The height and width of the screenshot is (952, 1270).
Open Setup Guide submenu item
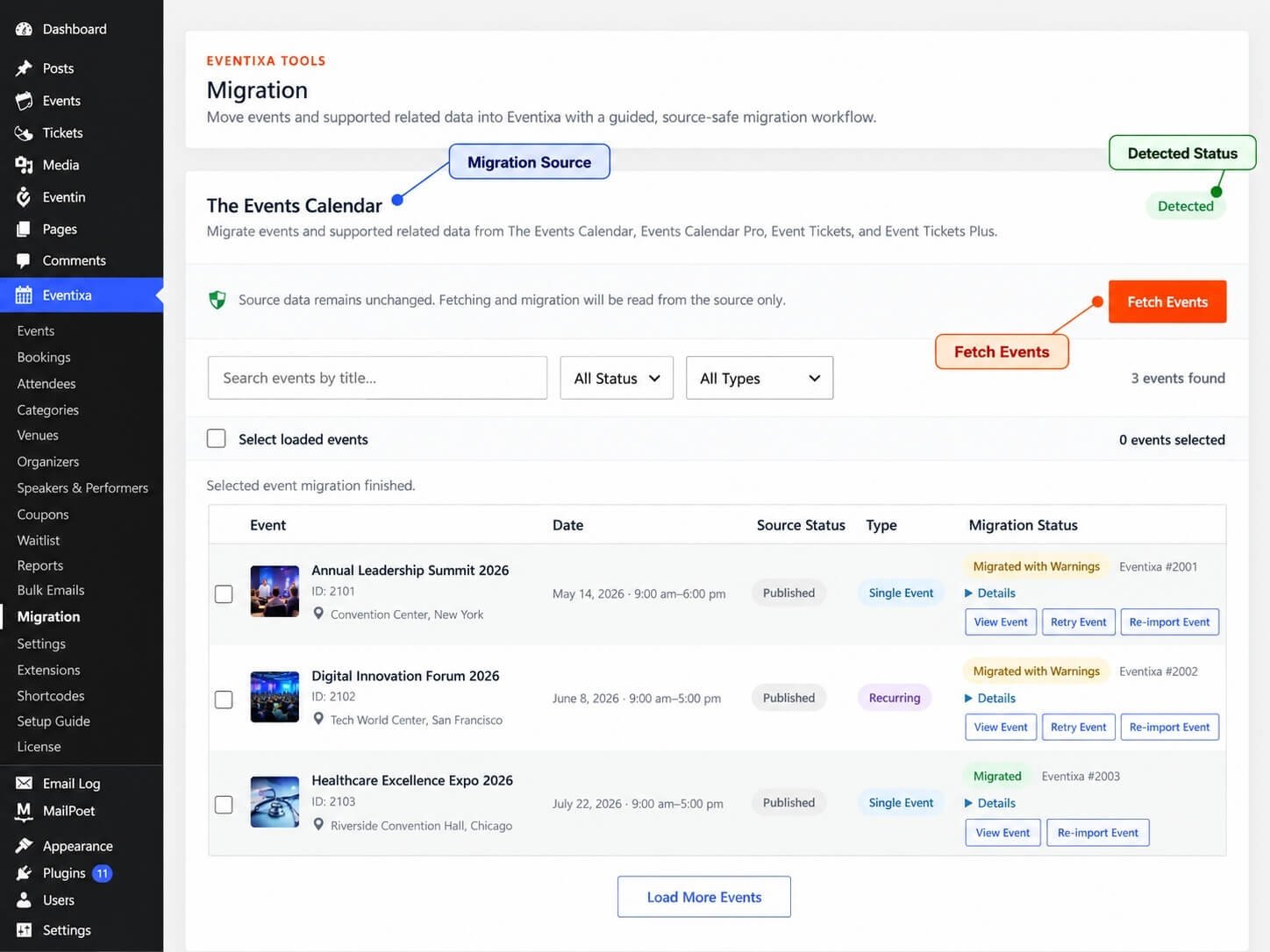(x=54, y=721)
